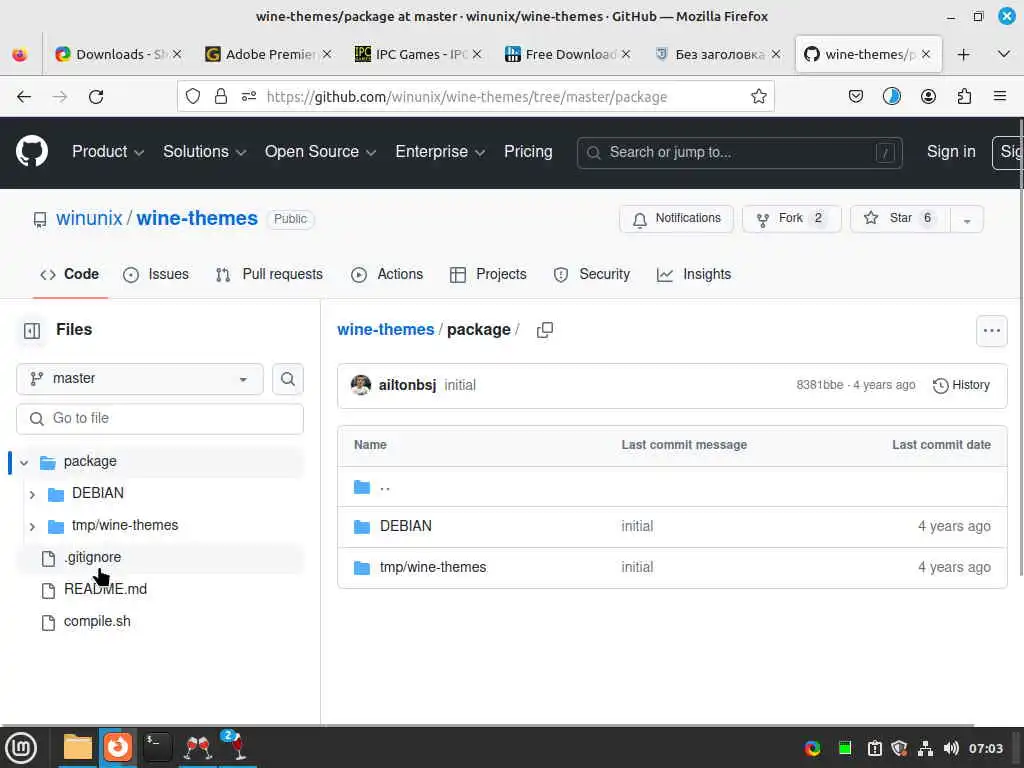1024x768 pixels.
Task: Open tracking protection shield icon
Action: coord(193,97)
